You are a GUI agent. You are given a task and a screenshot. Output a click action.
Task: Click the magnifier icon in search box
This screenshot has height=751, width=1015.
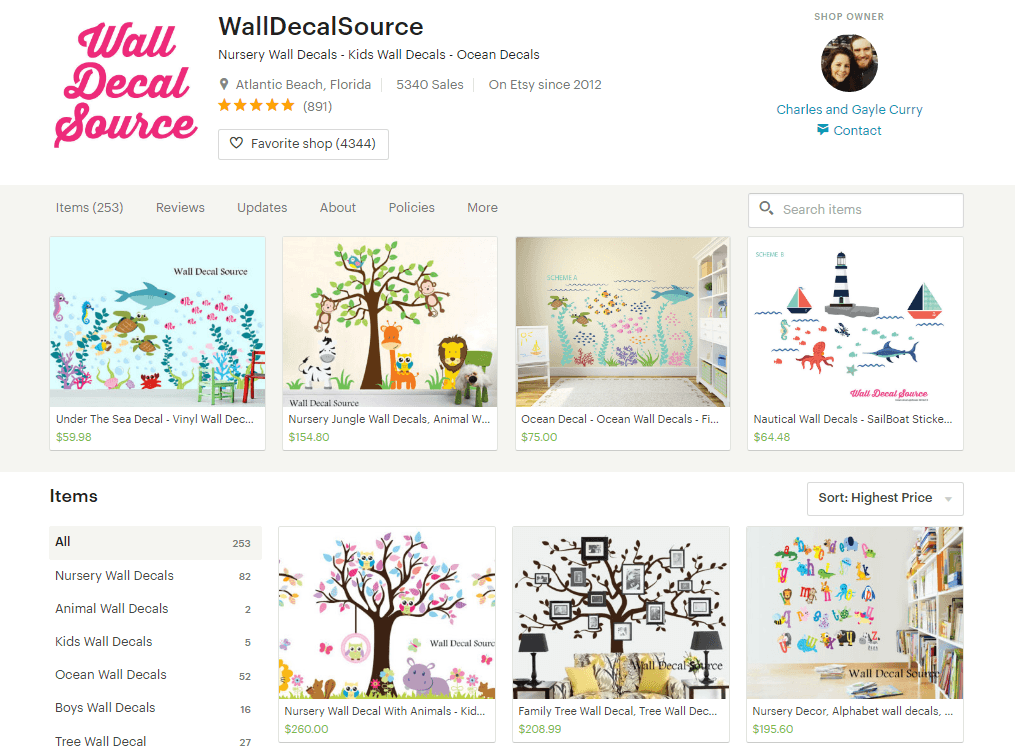pyautogui.click(x=766, y=208)
